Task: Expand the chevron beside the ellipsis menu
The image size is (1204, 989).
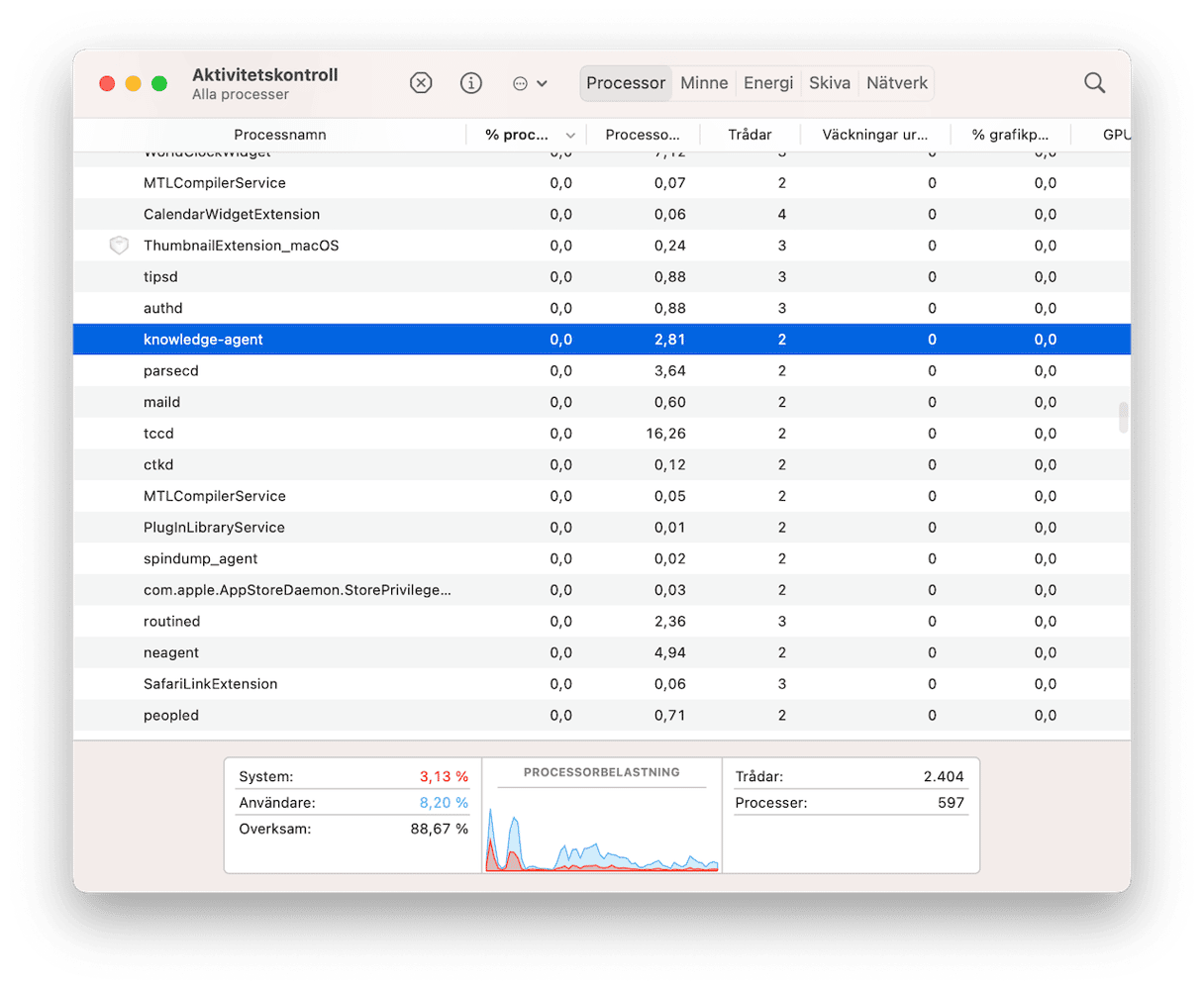Action: [x=542, y=84]
